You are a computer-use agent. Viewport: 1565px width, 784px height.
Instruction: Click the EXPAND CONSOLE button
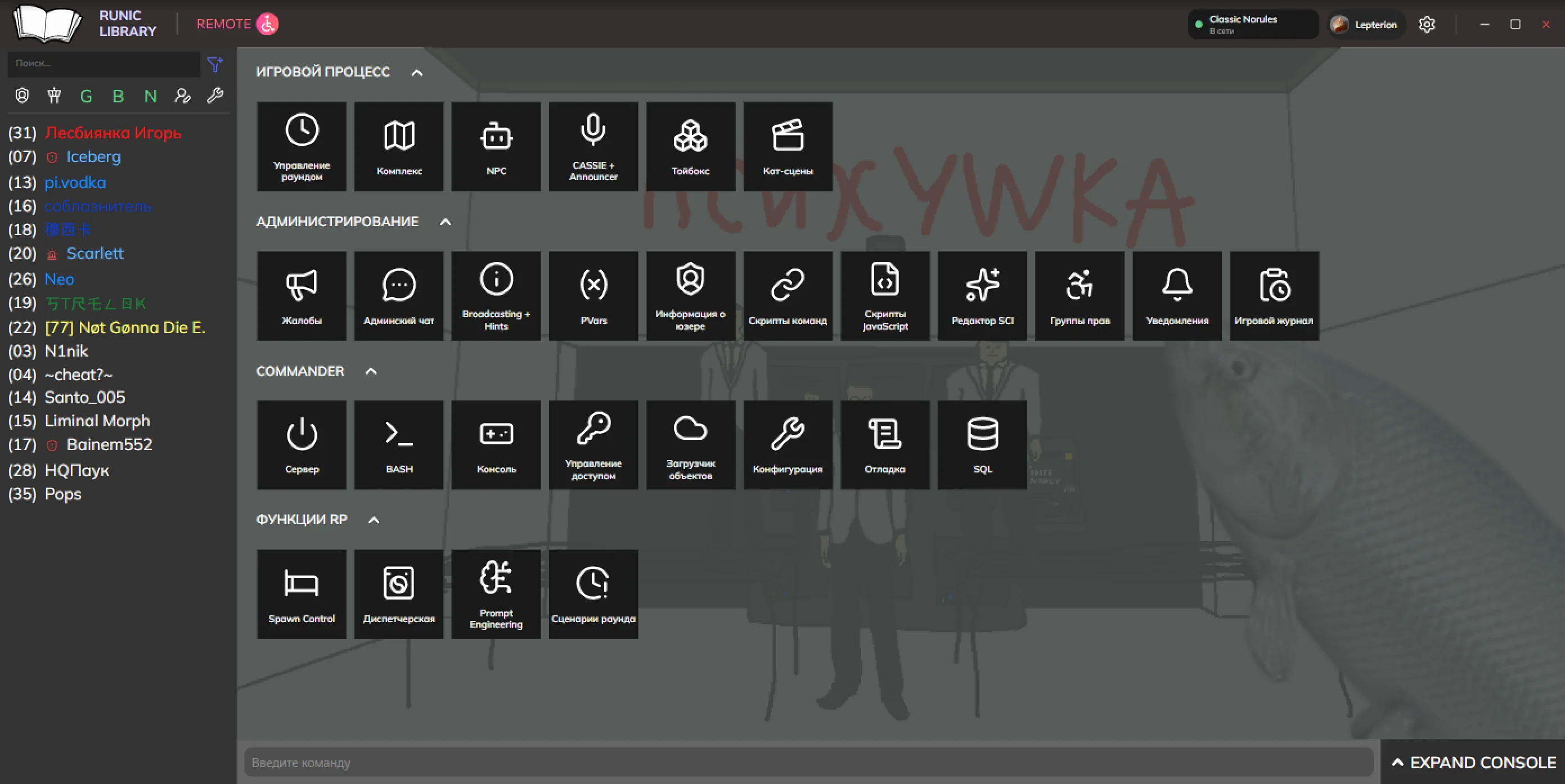(x=1473, y=762)
